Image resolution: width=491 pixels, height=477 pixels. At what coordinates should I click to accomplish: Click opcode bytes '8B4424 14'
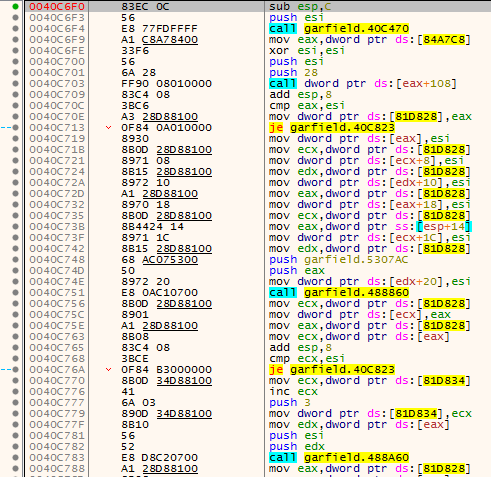[x=152, y=227]
